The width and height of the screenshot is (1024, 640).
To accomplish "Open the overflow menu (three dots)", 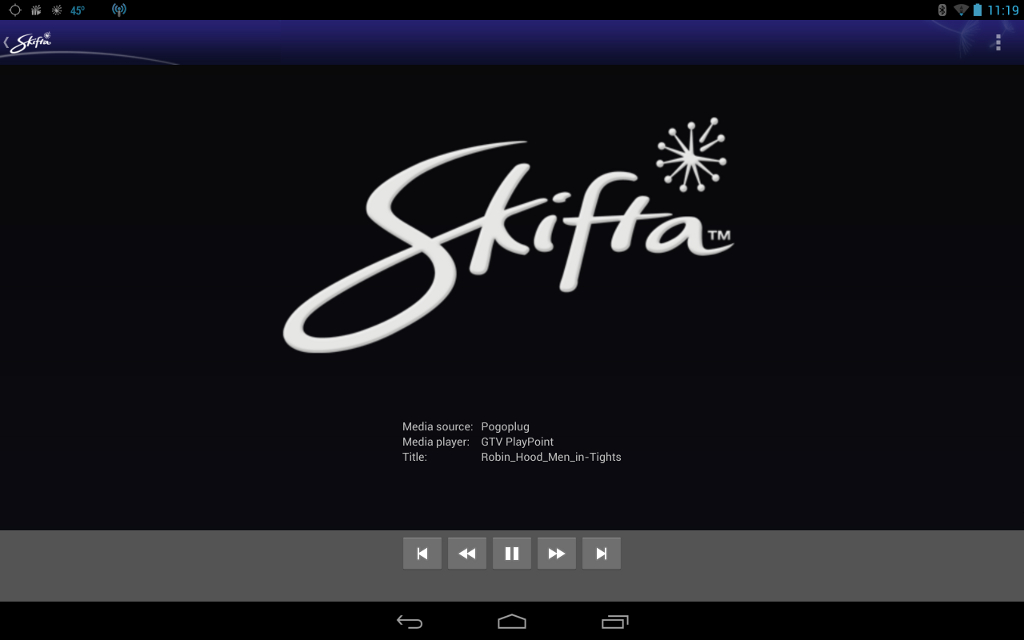I will pos(998,42).
